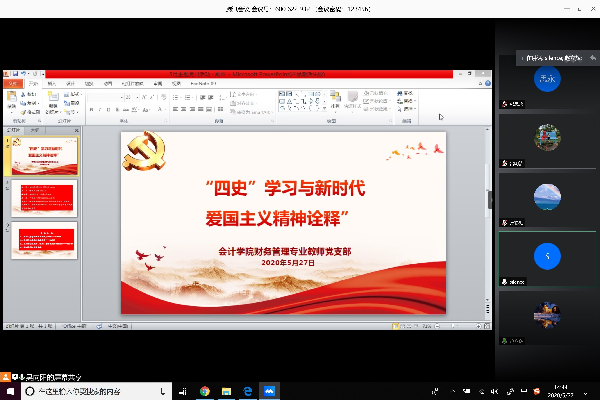Collapse the participant video panel with the side arrow
The width and height of the screenshot is (600, 400).
point(490,199)
